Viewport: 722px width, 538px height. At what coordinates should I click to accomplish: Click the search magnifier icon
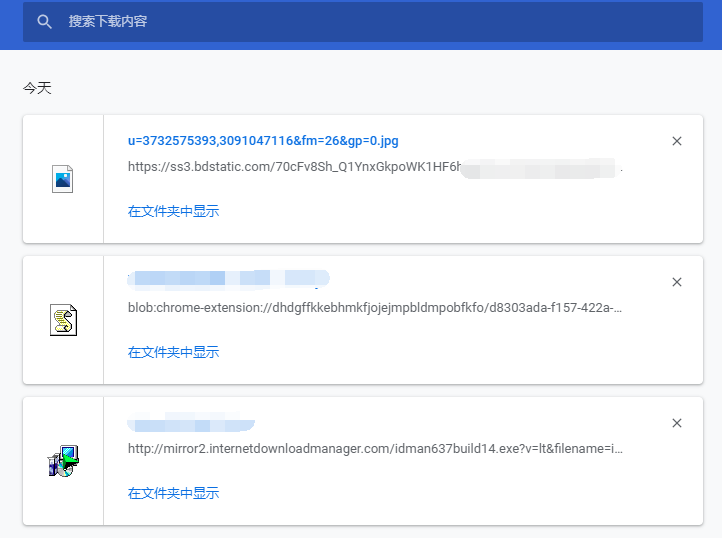point(44,22)
